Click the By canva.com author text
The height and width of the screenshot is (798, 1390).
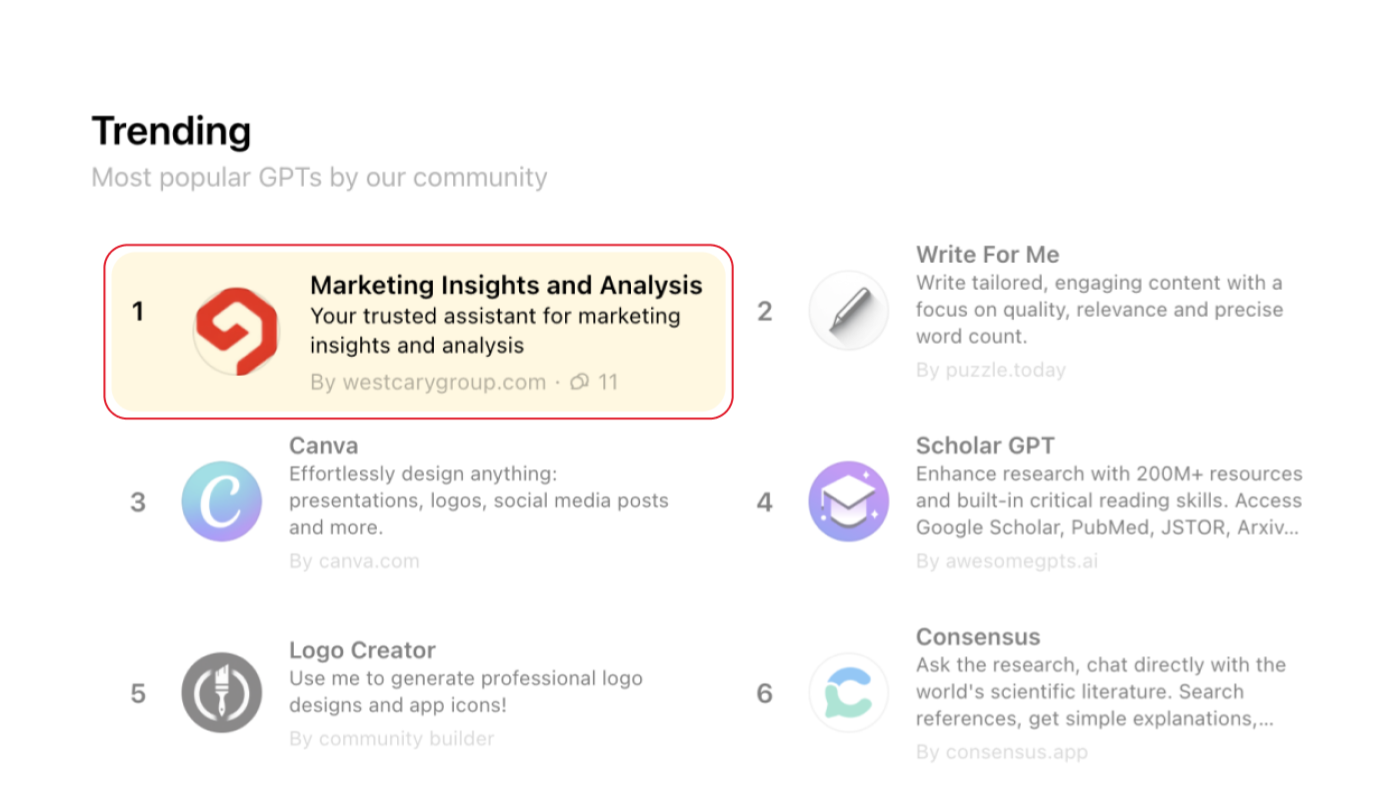point(354,561)
